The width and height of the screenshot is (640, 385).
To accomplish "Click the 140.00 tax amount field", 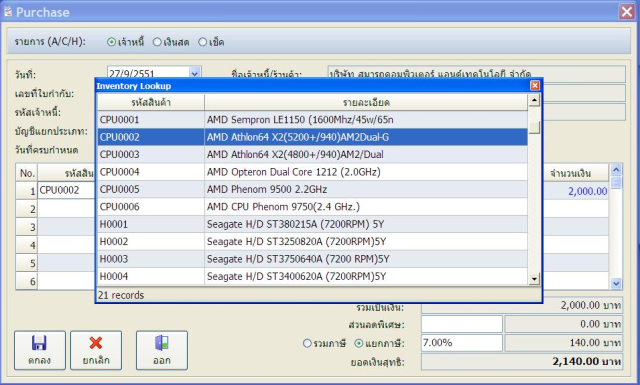I will point(564,343).
